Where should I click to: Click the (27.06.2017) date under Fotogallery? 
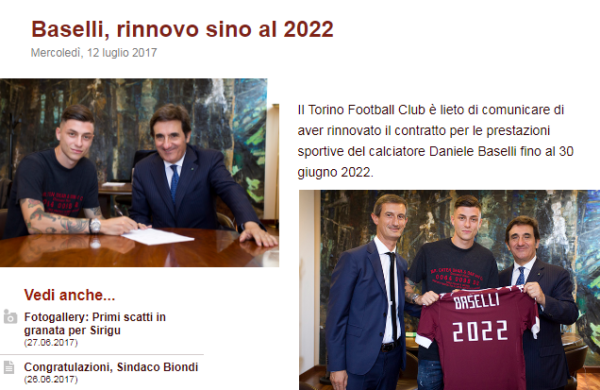point(51,343)
